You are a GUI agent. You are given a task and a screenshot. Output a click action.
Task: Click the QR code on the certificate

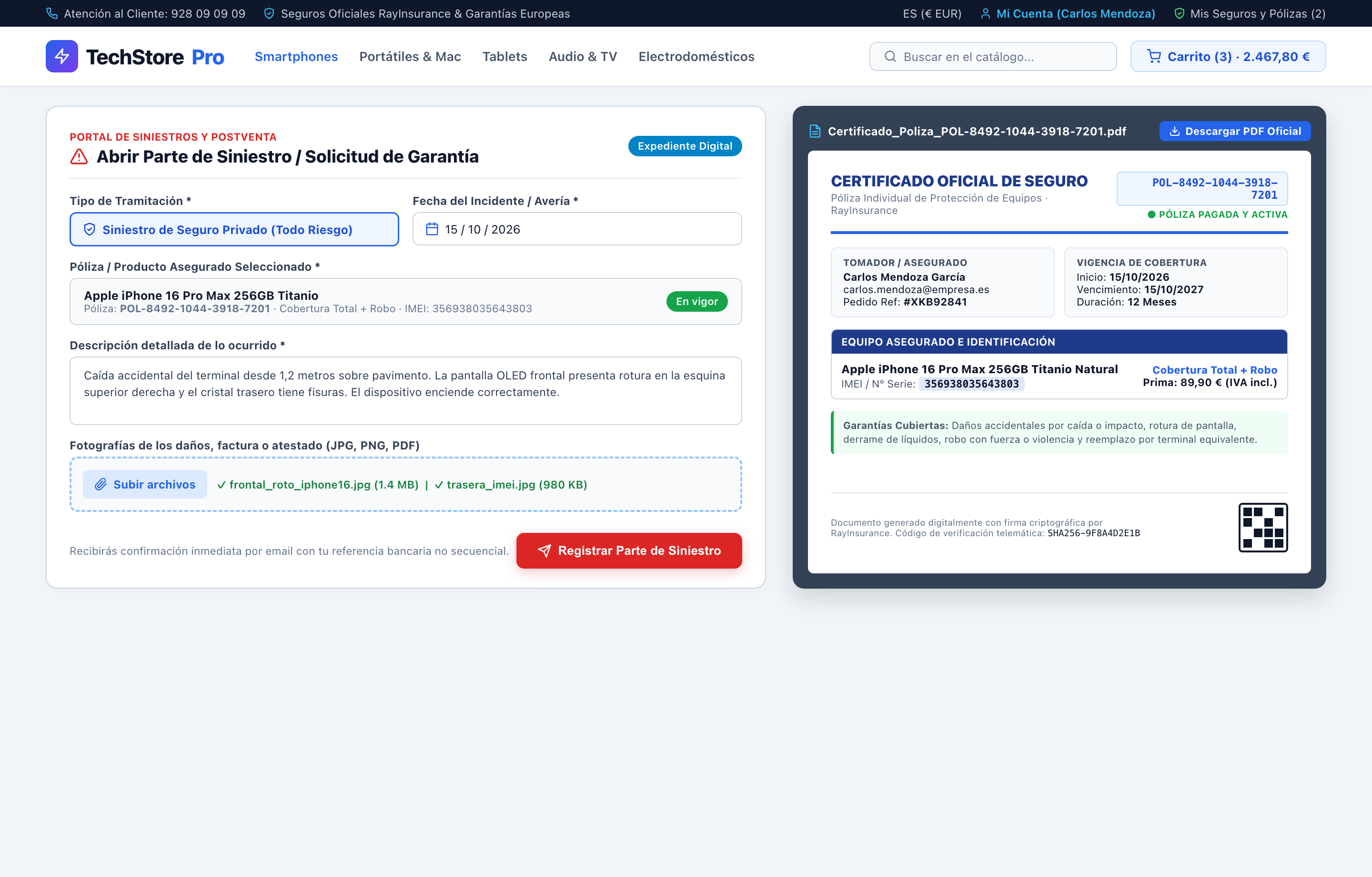tap(1263, 528)
